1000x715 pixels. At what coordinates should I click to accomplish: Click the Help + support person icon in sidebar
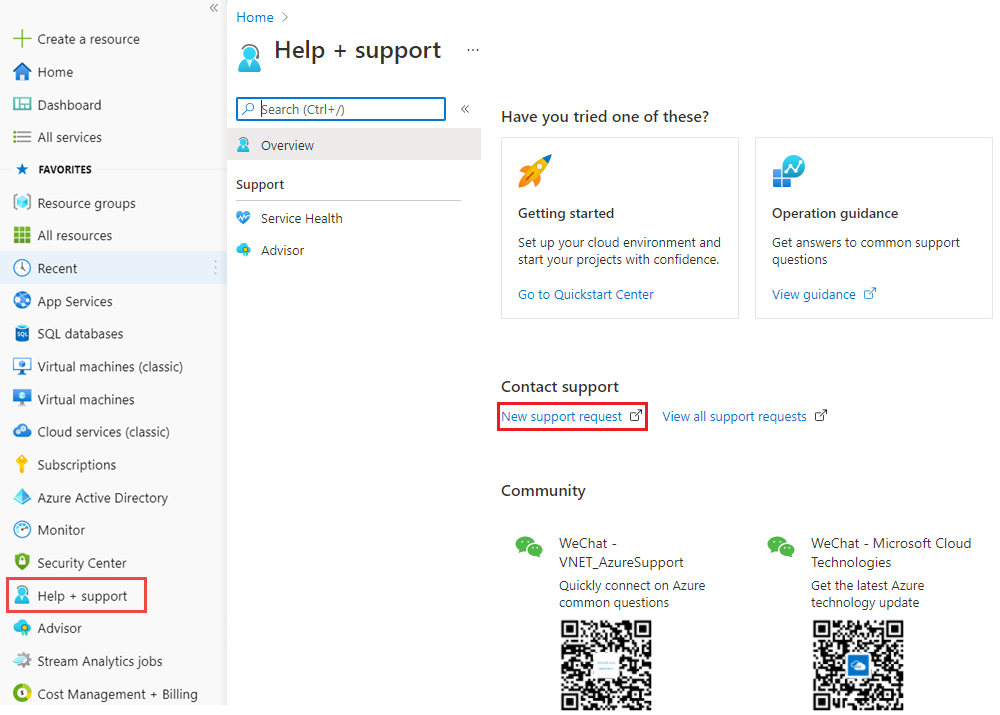22,595
